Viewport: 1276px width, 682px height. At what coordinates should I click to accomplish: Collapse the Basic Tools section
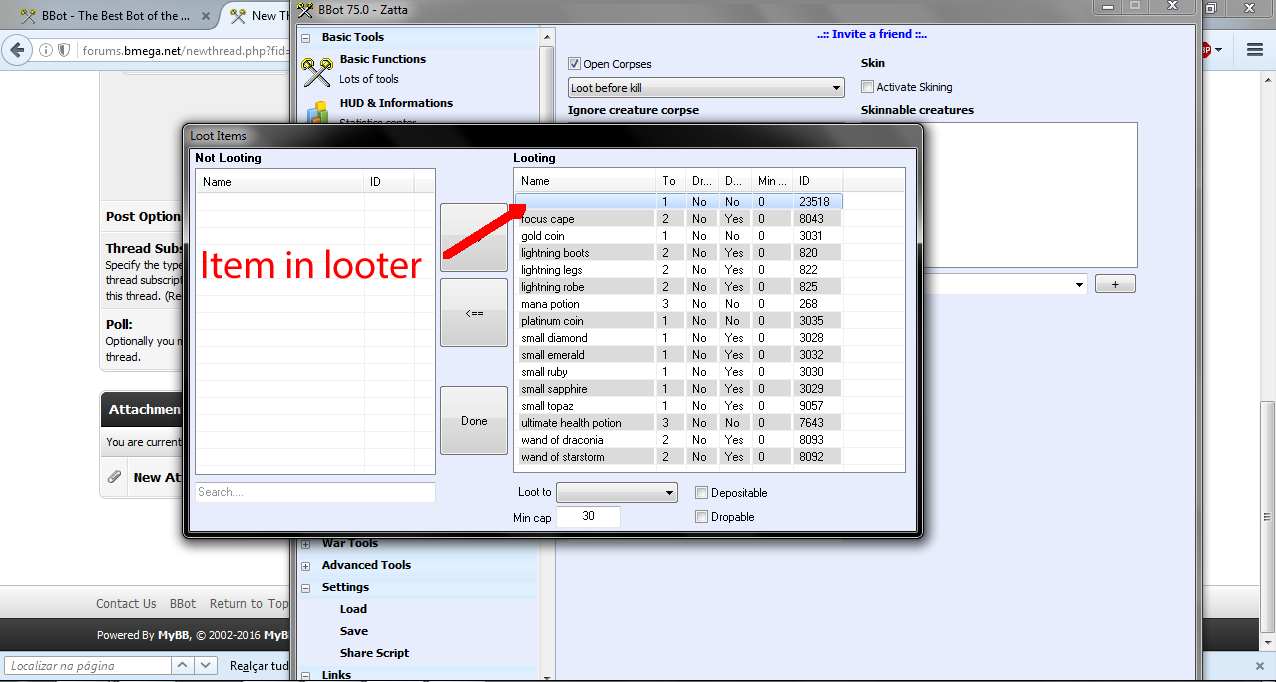click(x=306, y=37)
